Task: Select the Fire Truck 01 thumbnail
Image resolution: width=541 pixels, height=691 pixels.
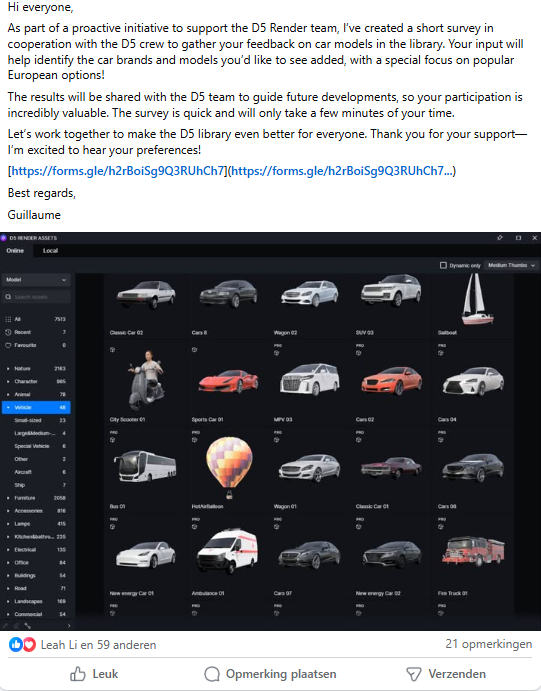Action: coord(473,552)
